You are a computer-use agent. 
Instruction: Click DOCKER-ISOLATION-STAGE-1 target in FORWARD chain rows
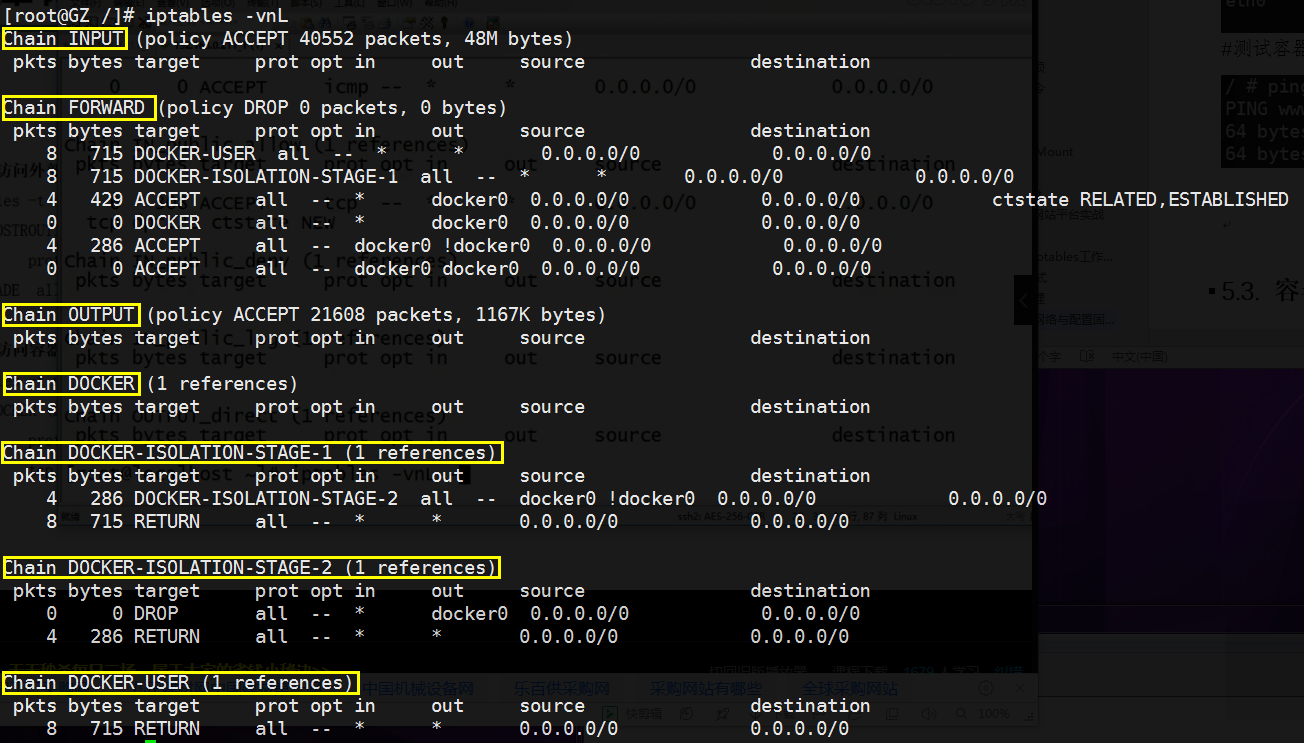click(x=265, y=177)
